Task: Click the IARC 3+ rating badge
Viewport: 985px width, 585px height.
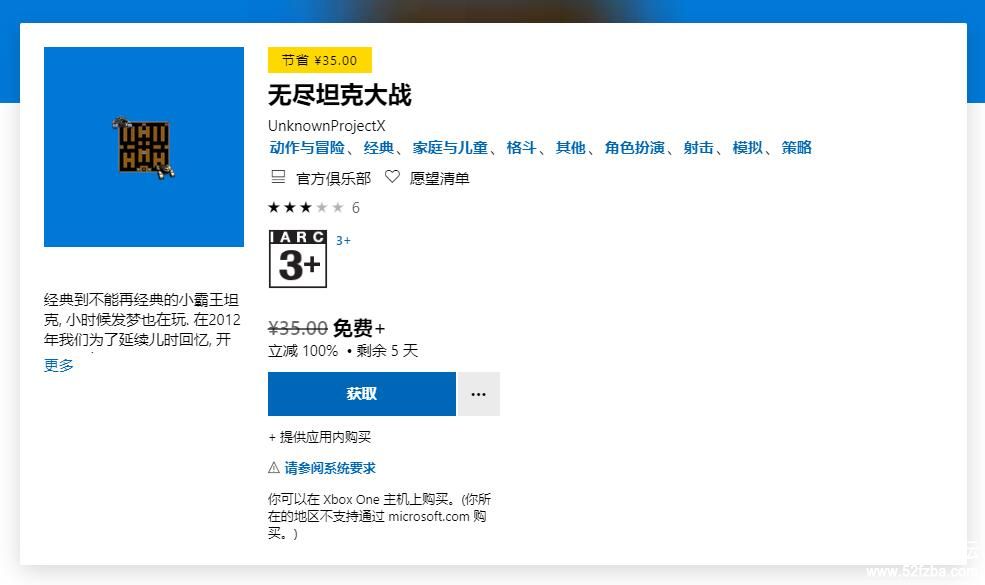Action: point(298,258)
